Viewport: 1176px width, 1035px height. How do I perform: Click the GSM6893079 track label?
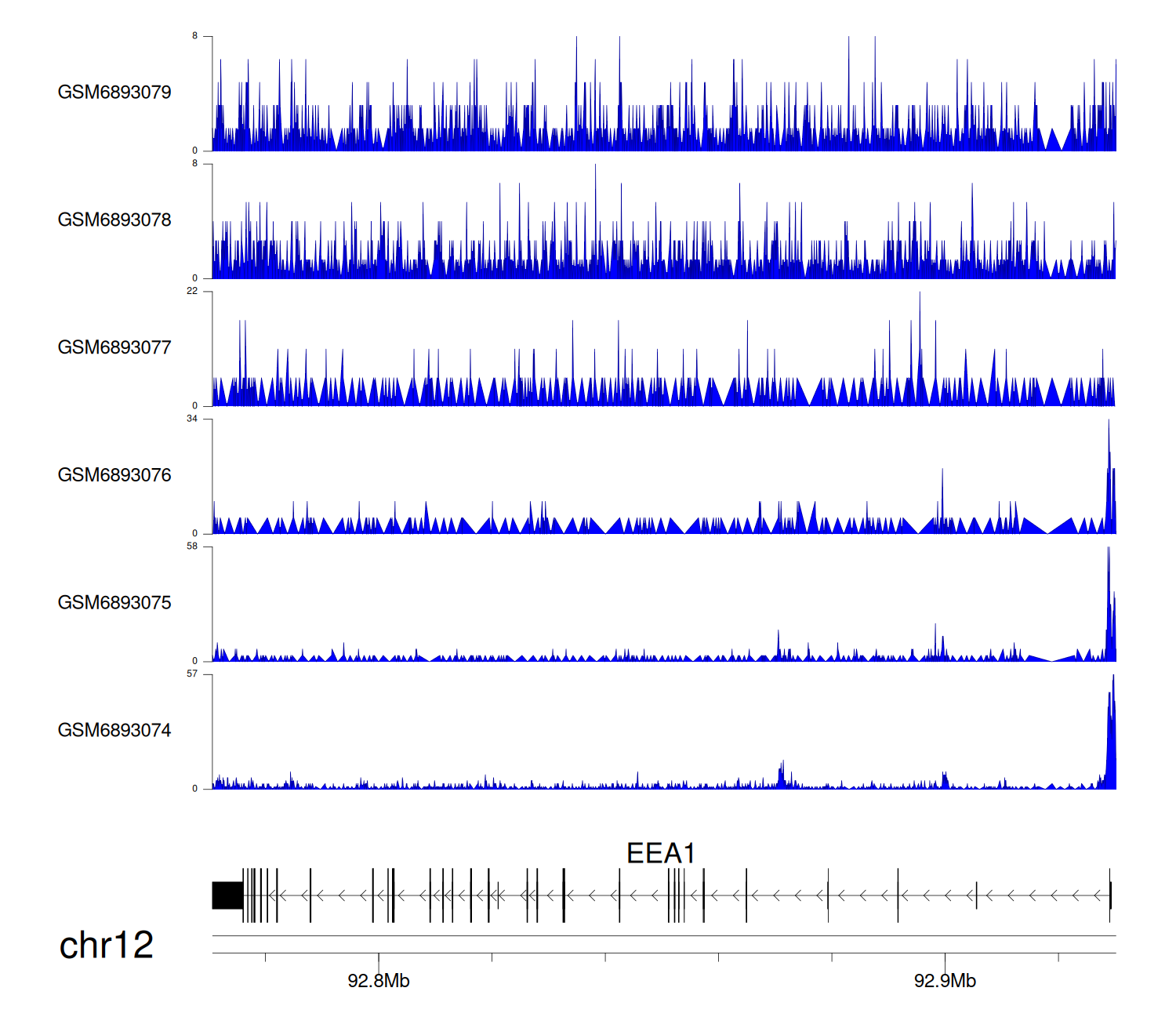[114, 93]
